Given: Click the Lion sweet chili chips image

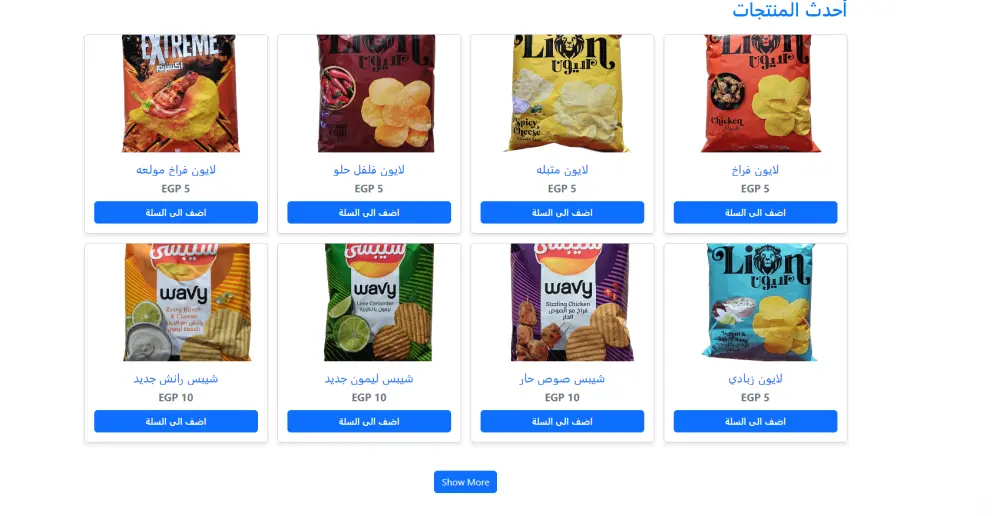Looking at the screenshot, I should (x=376, y=93).
